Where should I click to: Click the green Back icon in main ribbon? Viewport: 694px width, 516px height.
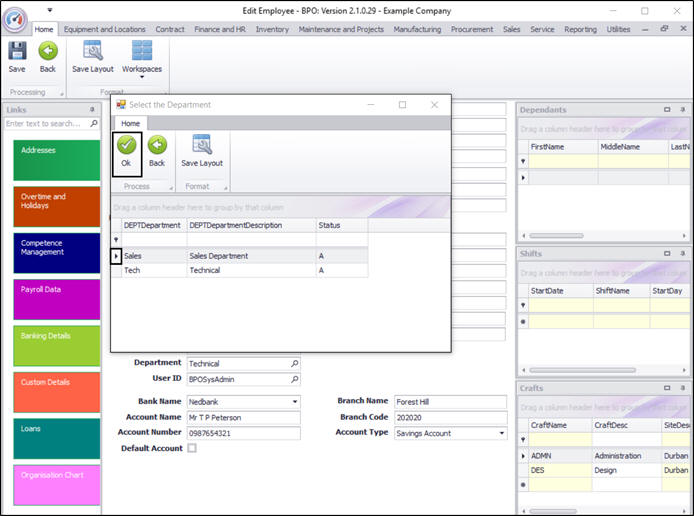tap(48, 51)
